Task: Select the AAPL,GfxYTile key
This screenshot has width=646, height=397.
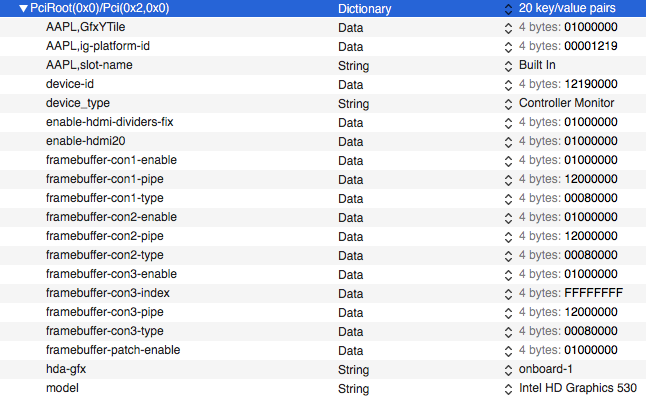Action: tap(85, 27)
